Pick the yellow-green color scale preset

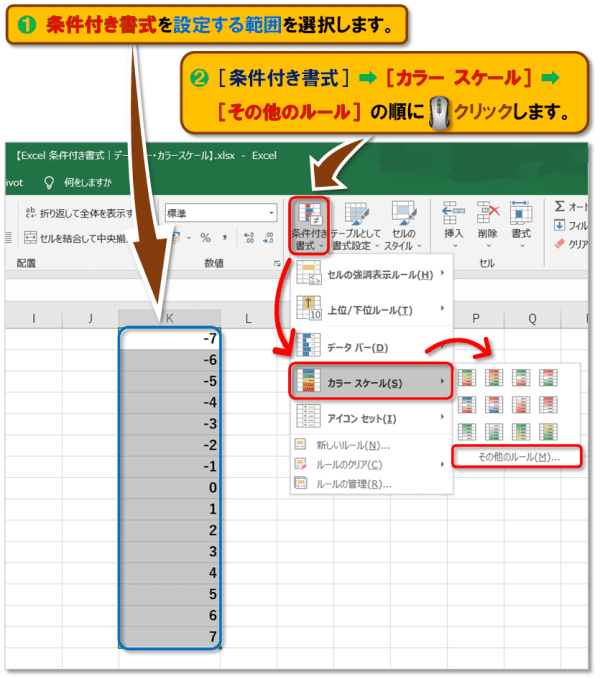[548, 432]
